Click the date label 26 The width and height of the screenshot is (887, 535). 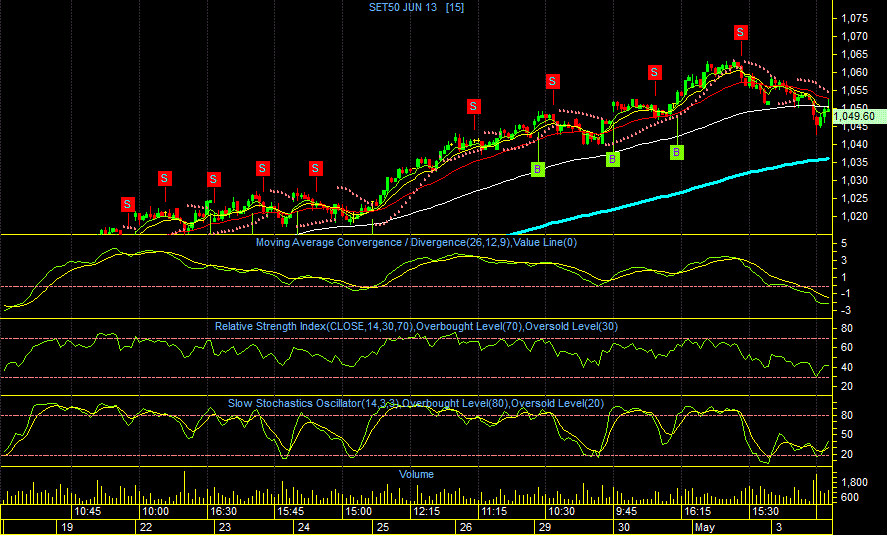click(466, 527)
